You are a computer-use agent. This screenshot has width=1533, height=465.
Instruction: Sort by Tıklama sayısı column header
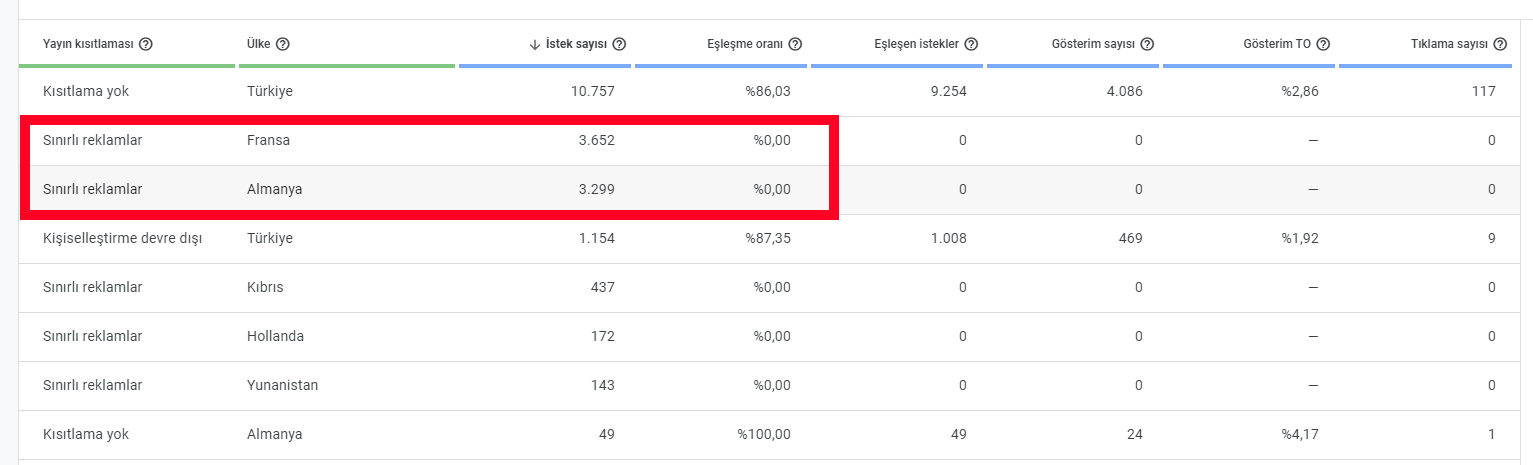pos(1450,44)
